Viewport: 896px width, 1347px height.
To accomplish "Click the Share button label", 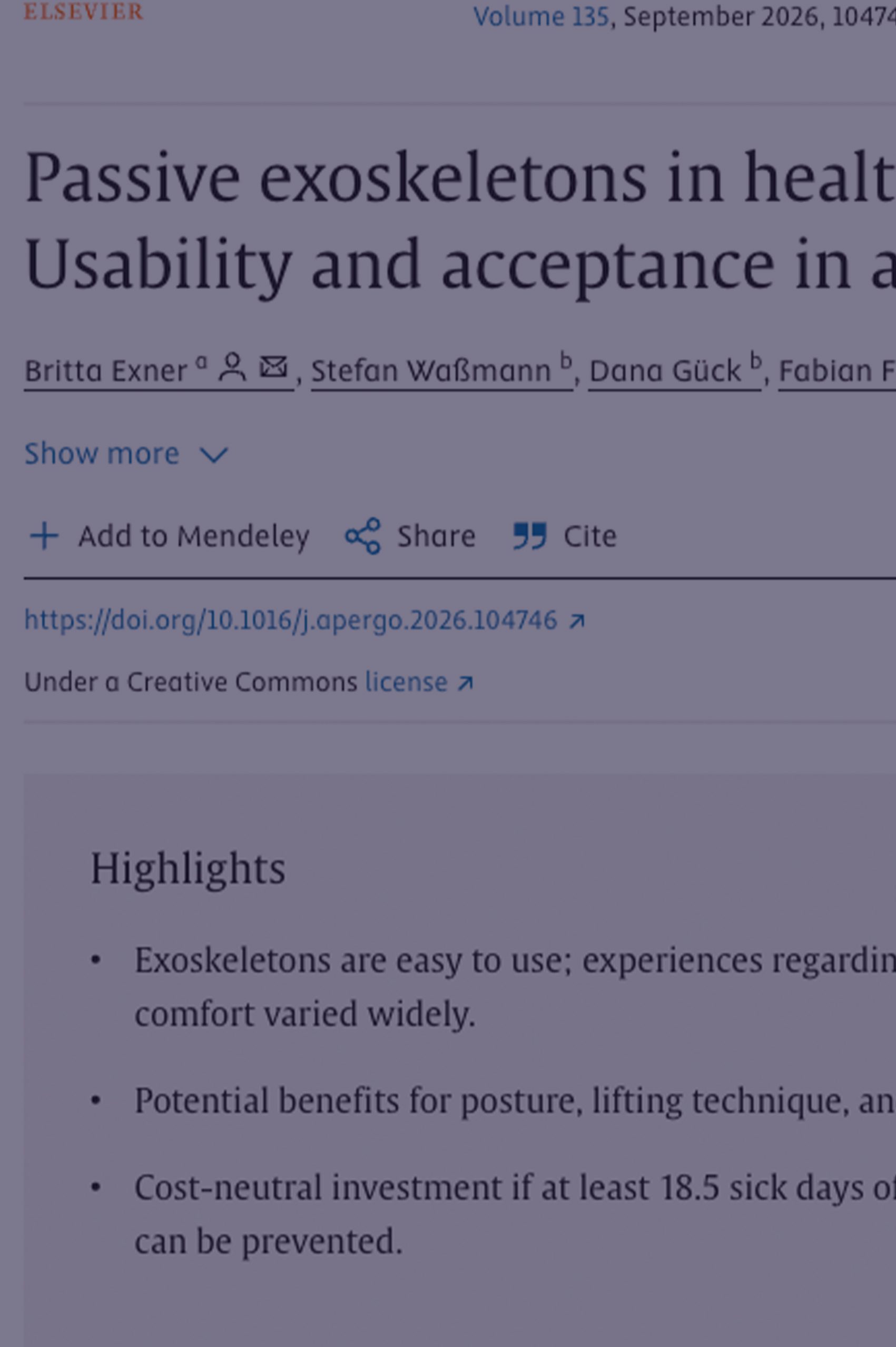I will (436, 536).
